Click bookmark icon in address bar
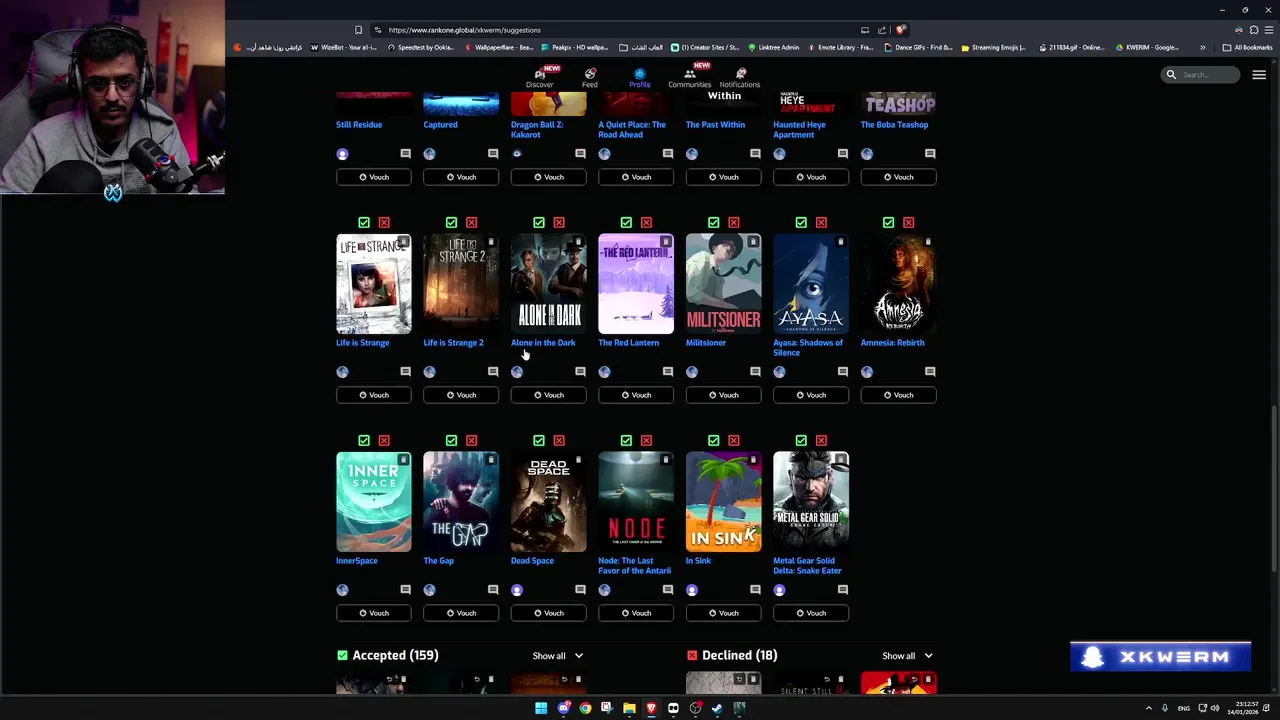 tap(358, 30)
